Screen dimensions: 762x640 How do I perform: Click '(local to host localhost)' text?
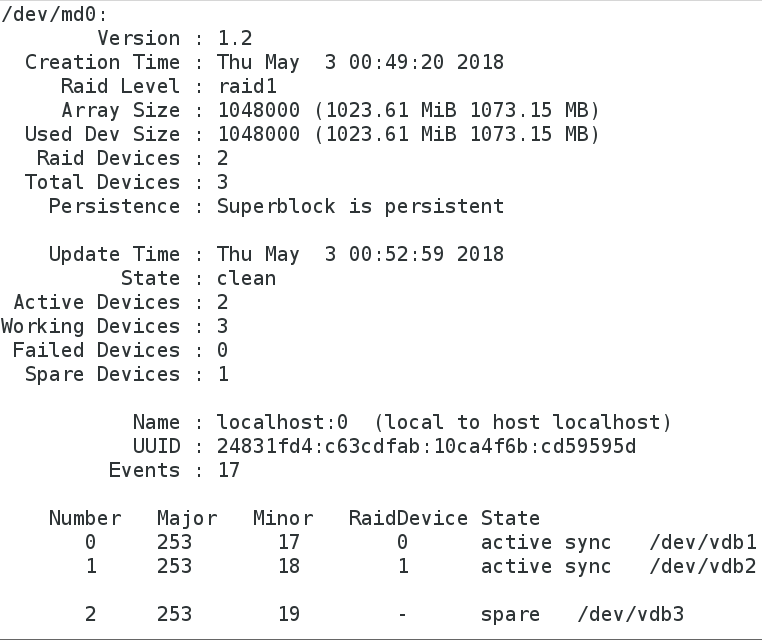pyautogui.click(x=522, y=422)
